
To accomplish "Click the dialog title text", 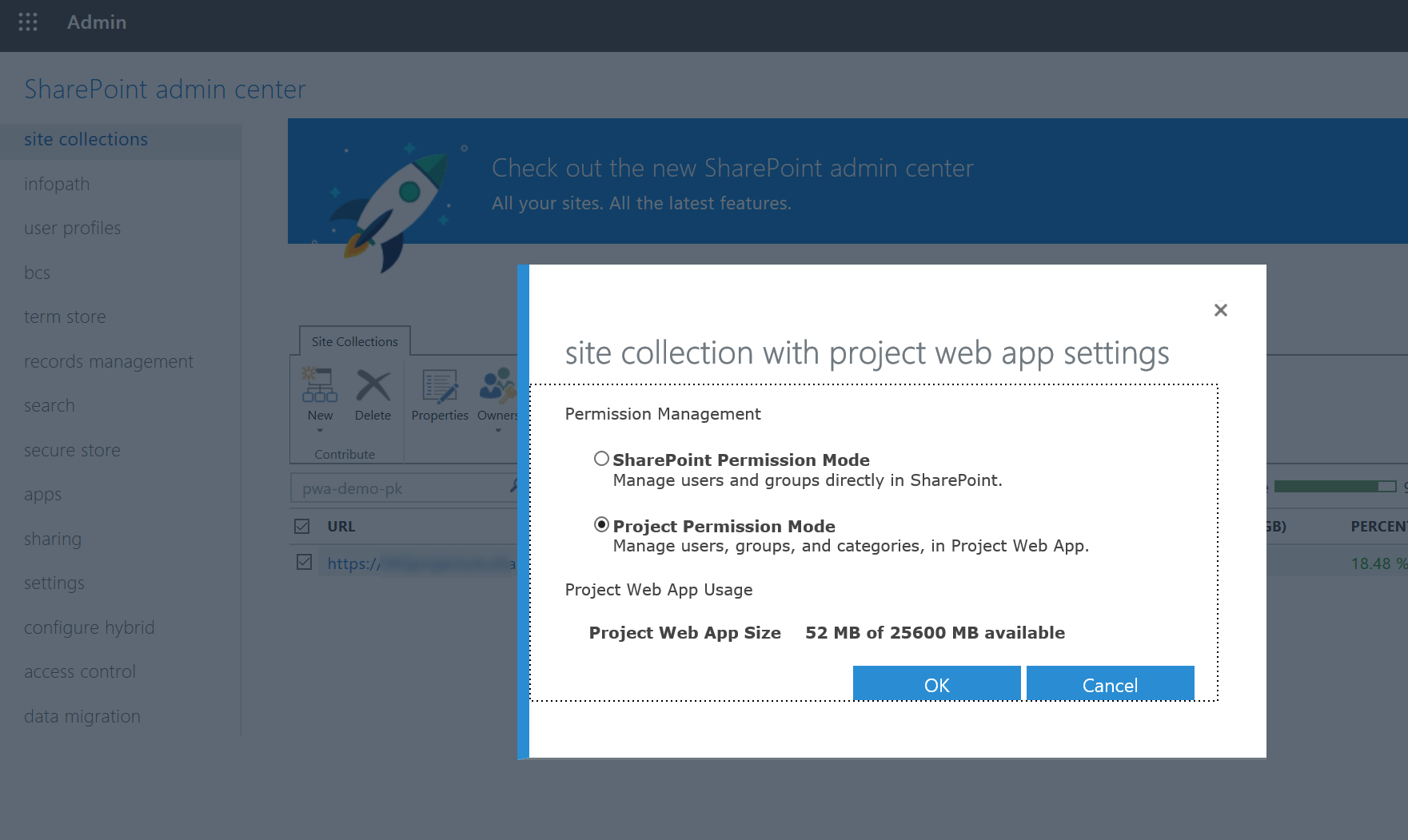I will coord(868,353).
